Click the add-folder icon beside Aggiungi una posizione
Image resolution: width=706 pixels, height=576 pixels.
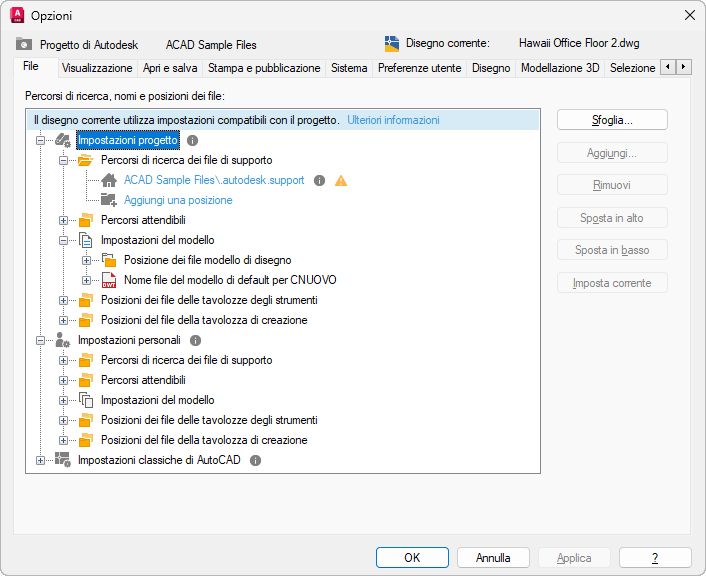[109, 200]
